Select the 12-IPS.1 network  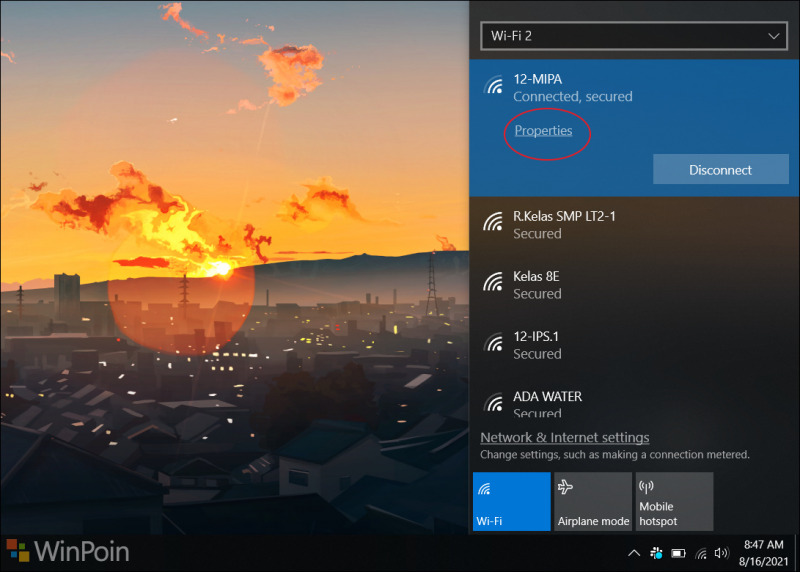(634, 345)
